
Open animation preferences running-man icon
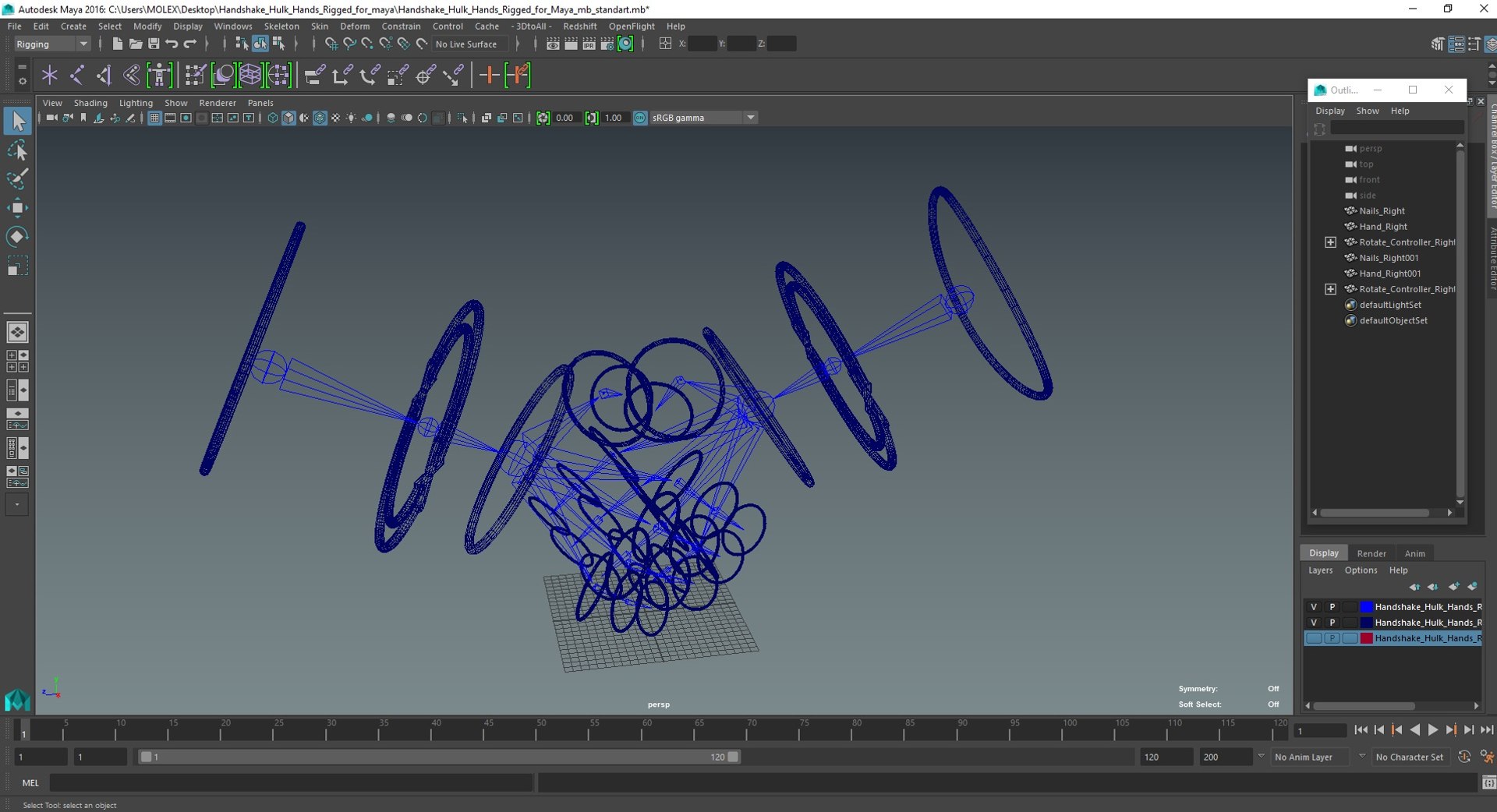click(1487, 757)
